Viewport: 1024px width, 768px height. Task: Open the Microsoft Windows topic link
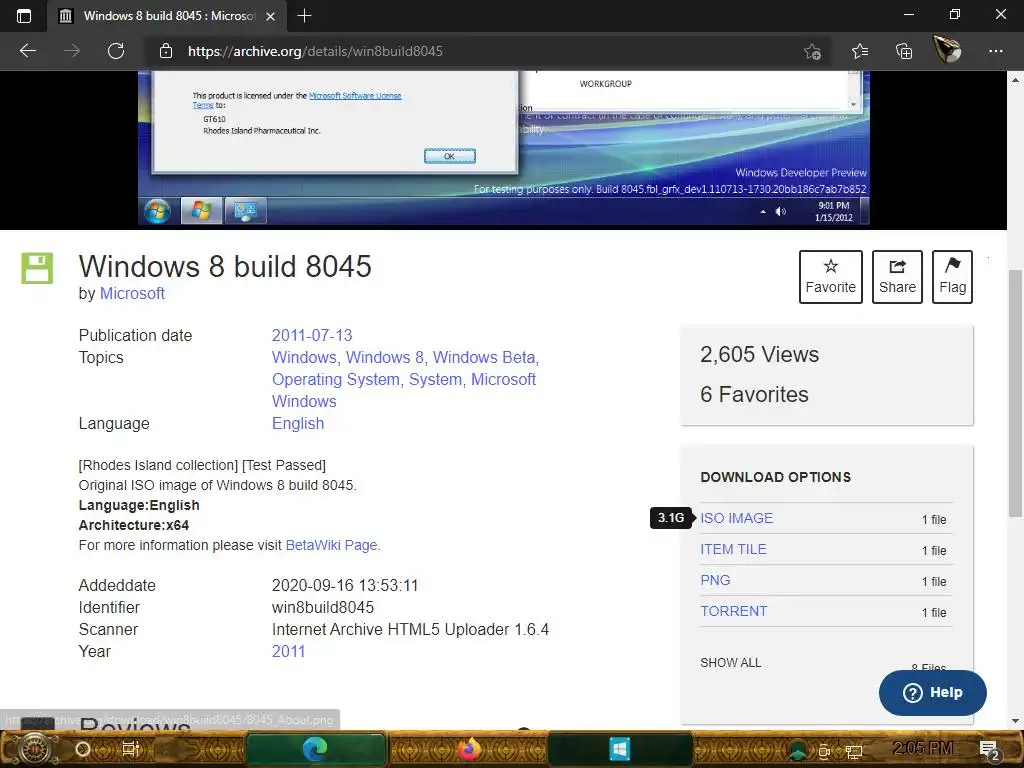click(404, 390)
